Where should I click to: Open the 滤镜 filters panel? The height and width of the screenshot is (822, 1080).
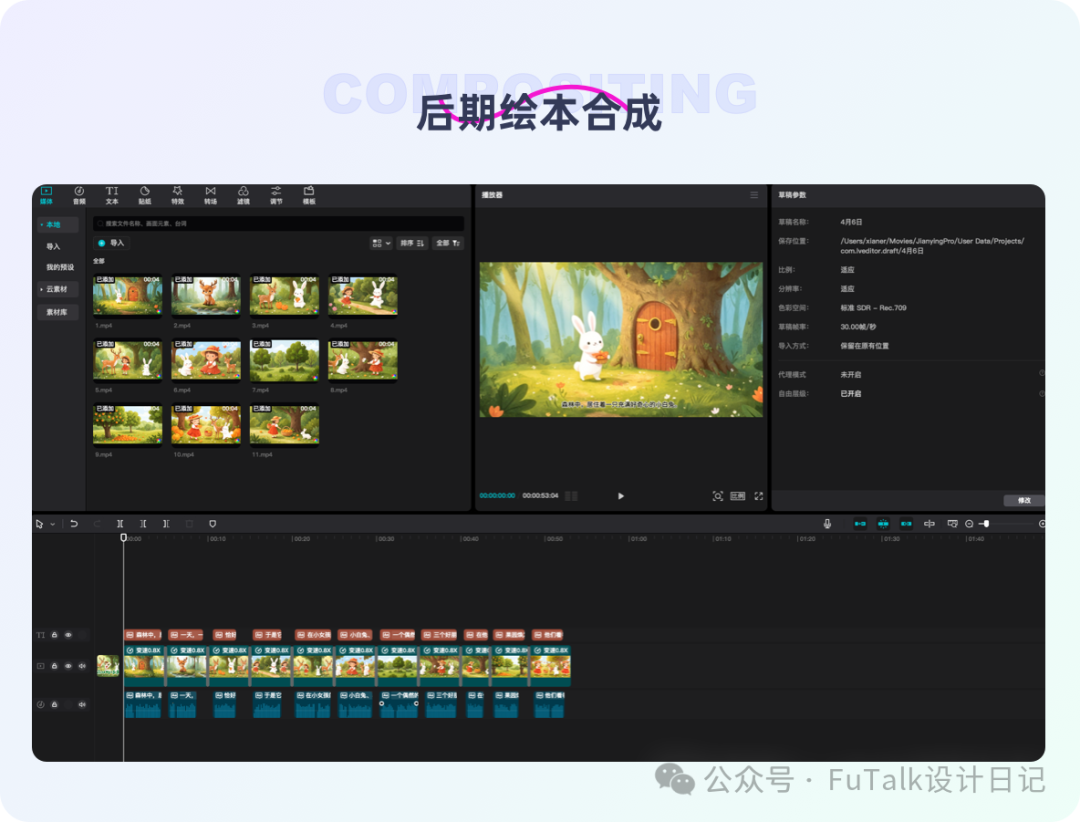[x=243, y=195]
